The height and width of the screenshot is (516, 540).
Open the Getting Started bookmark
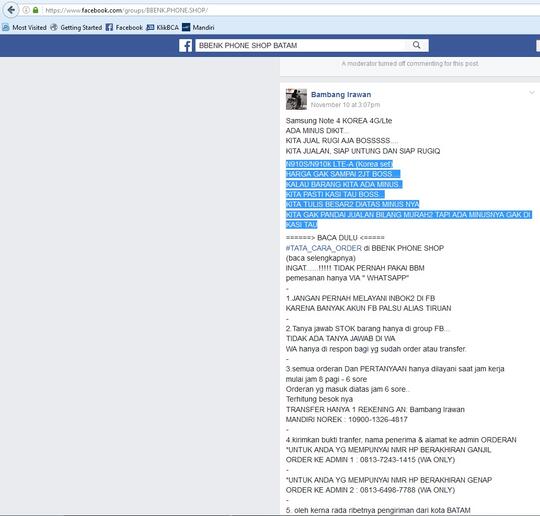click(x=76, y=28)
